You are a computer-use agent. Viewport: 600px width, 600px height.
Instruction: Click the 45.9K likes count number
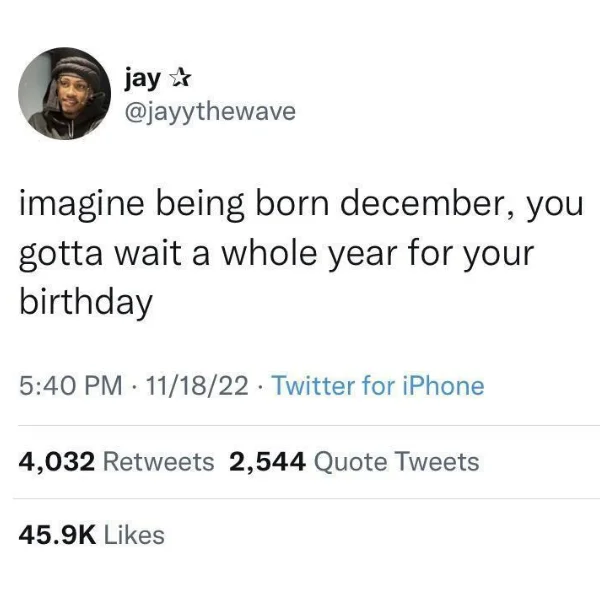click(x=57, y=535)
